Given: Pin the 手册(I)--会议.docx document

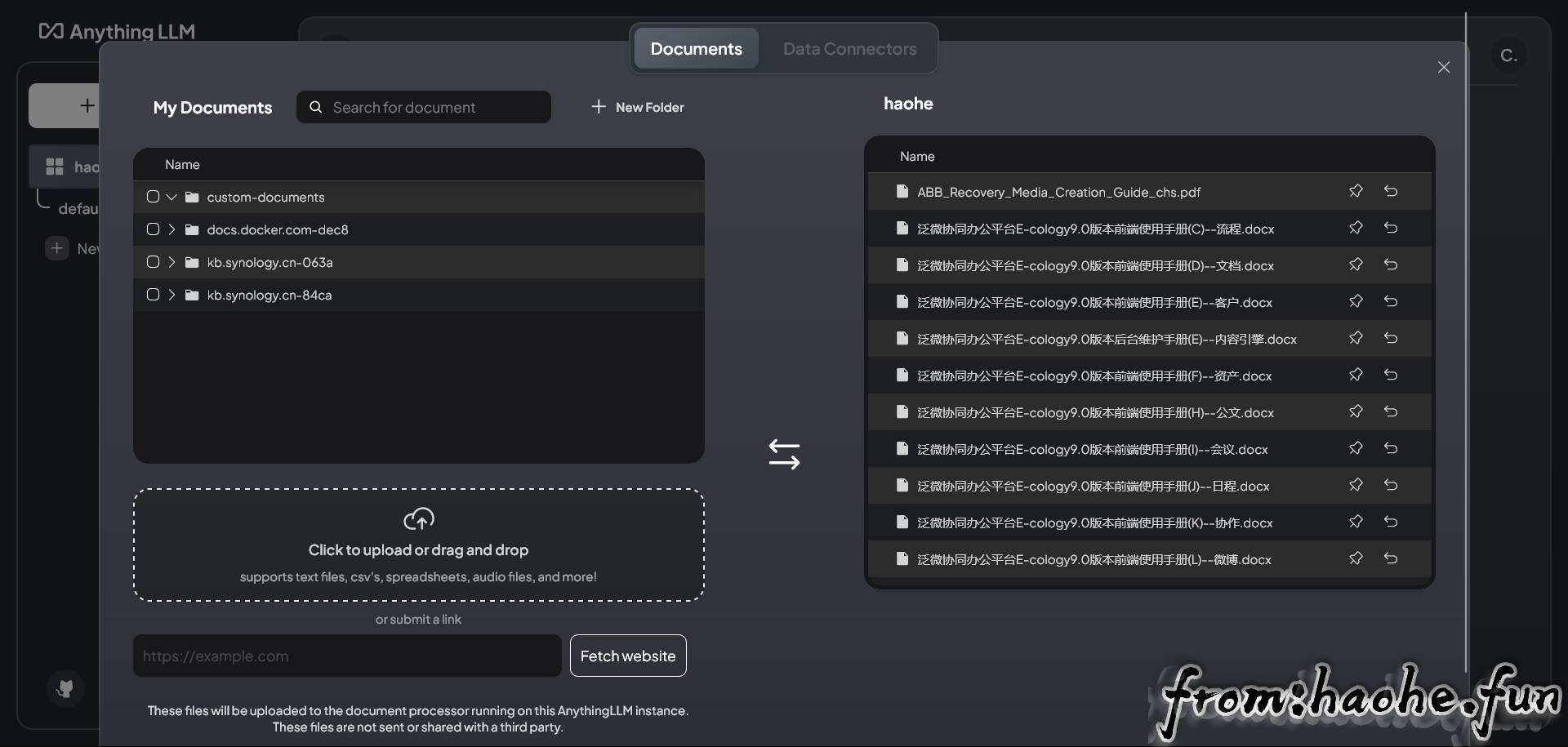Looking at the screenshot, I should click(x=1356, y=448).
